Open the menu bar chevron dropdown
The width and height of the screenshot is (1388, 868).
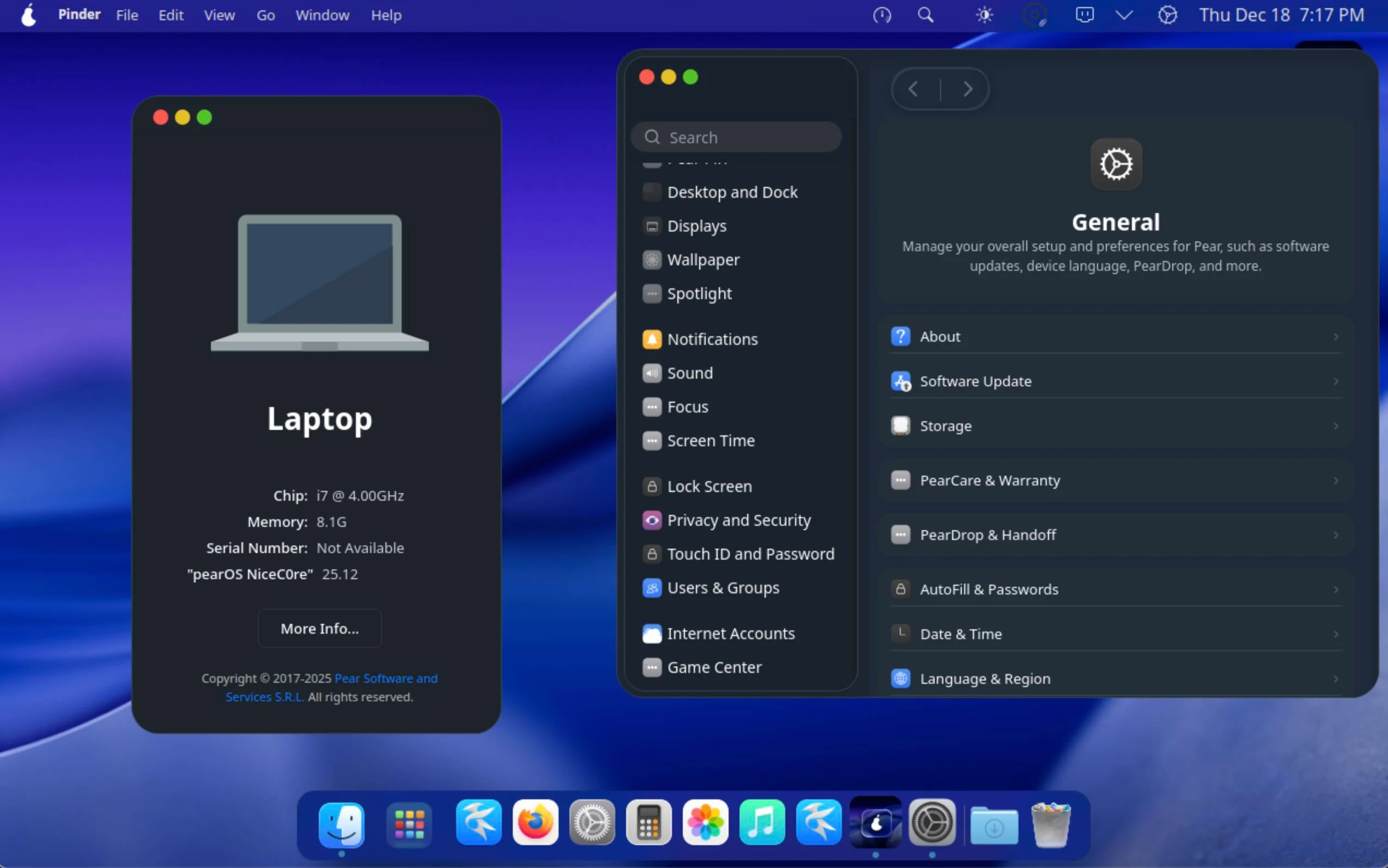click(1124, 14)
